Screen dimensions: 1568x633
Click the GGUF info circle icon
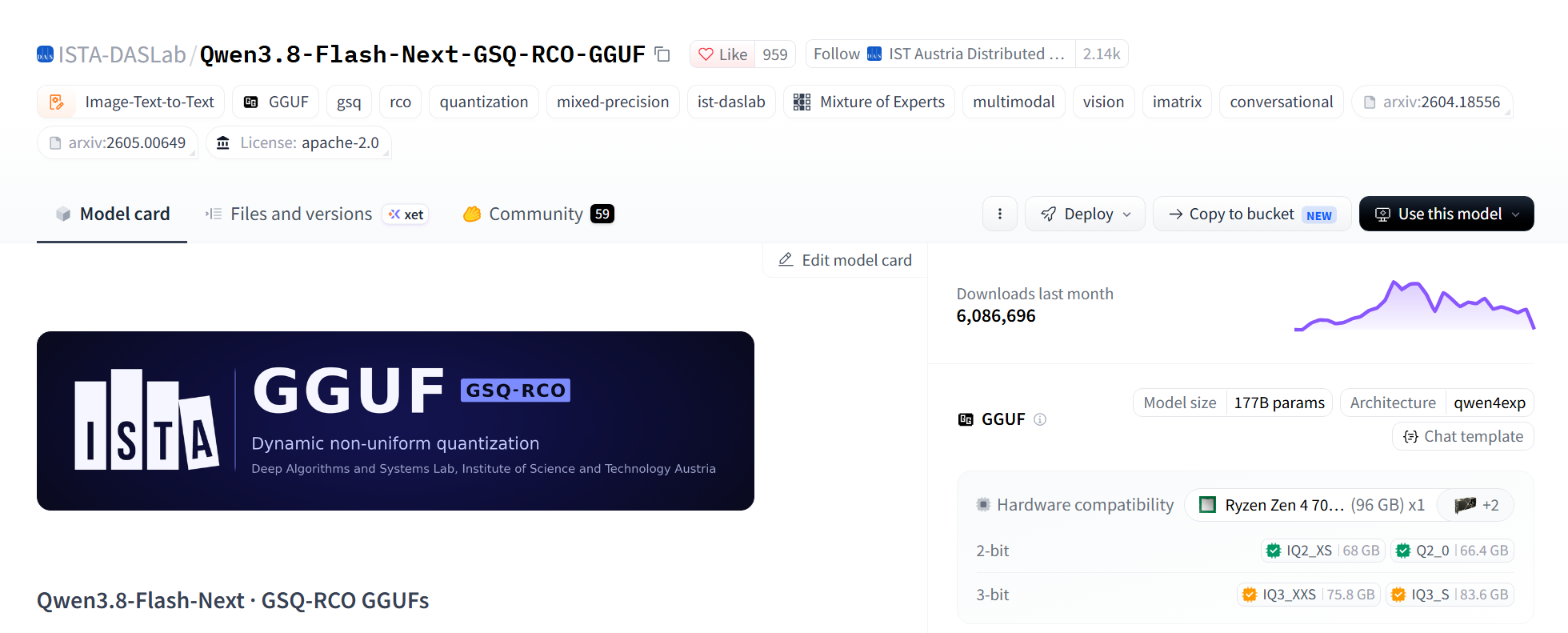coord(1040,419)
